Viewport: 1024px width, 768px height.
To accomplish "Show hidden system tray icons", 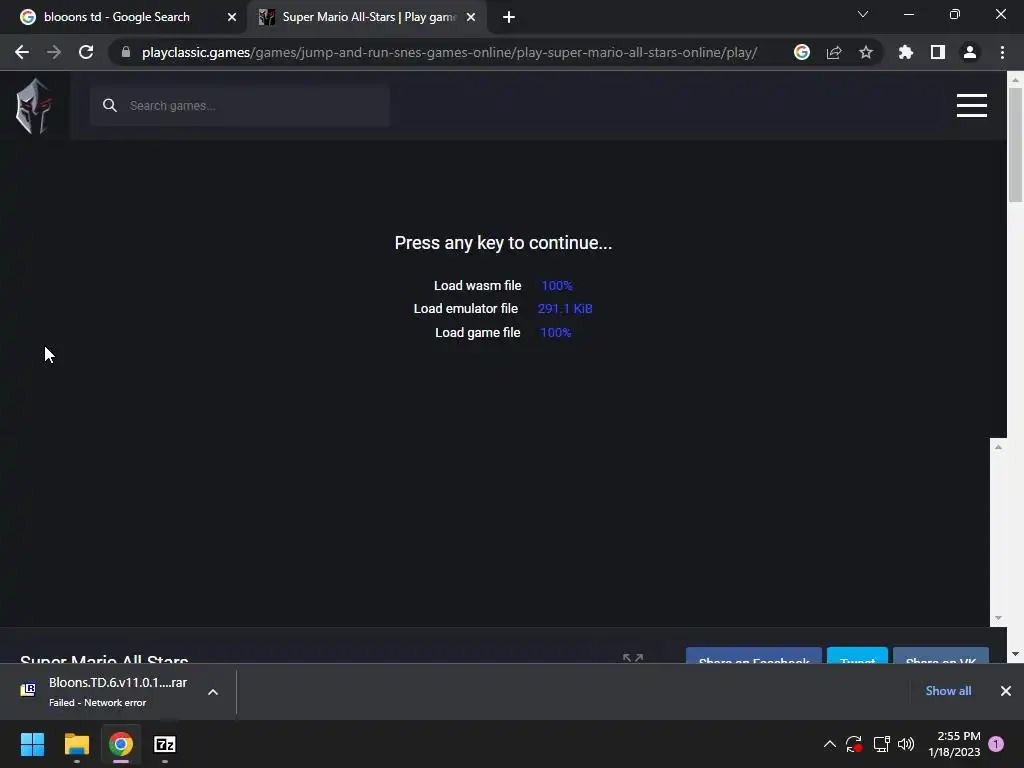I will click(829, 744).
